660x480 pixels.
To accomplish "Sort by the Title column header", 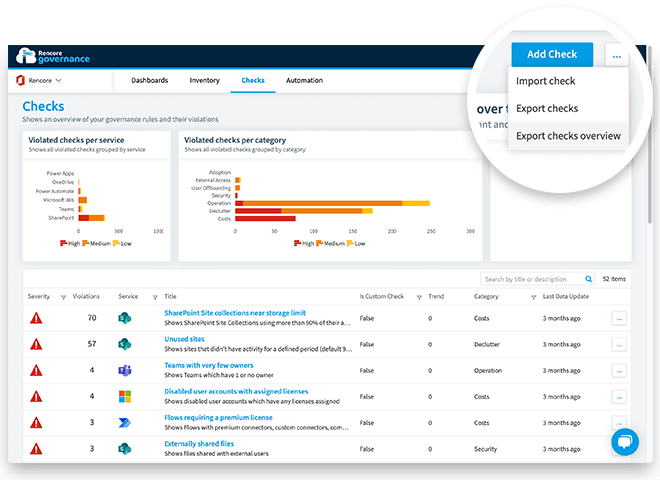I will pos(170,296).
